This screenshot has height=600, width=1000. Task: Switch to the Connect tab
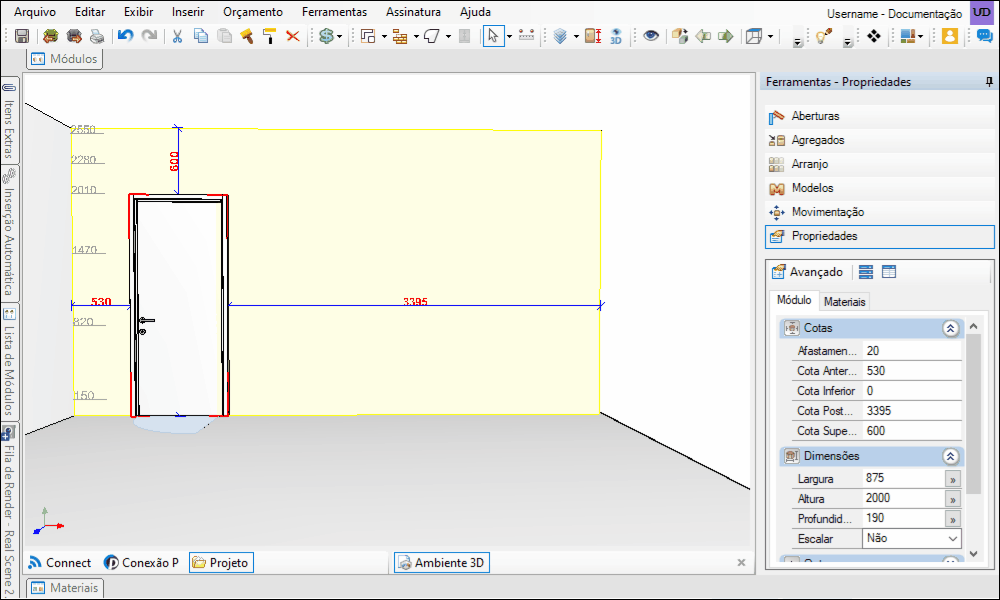click(60, 562)
